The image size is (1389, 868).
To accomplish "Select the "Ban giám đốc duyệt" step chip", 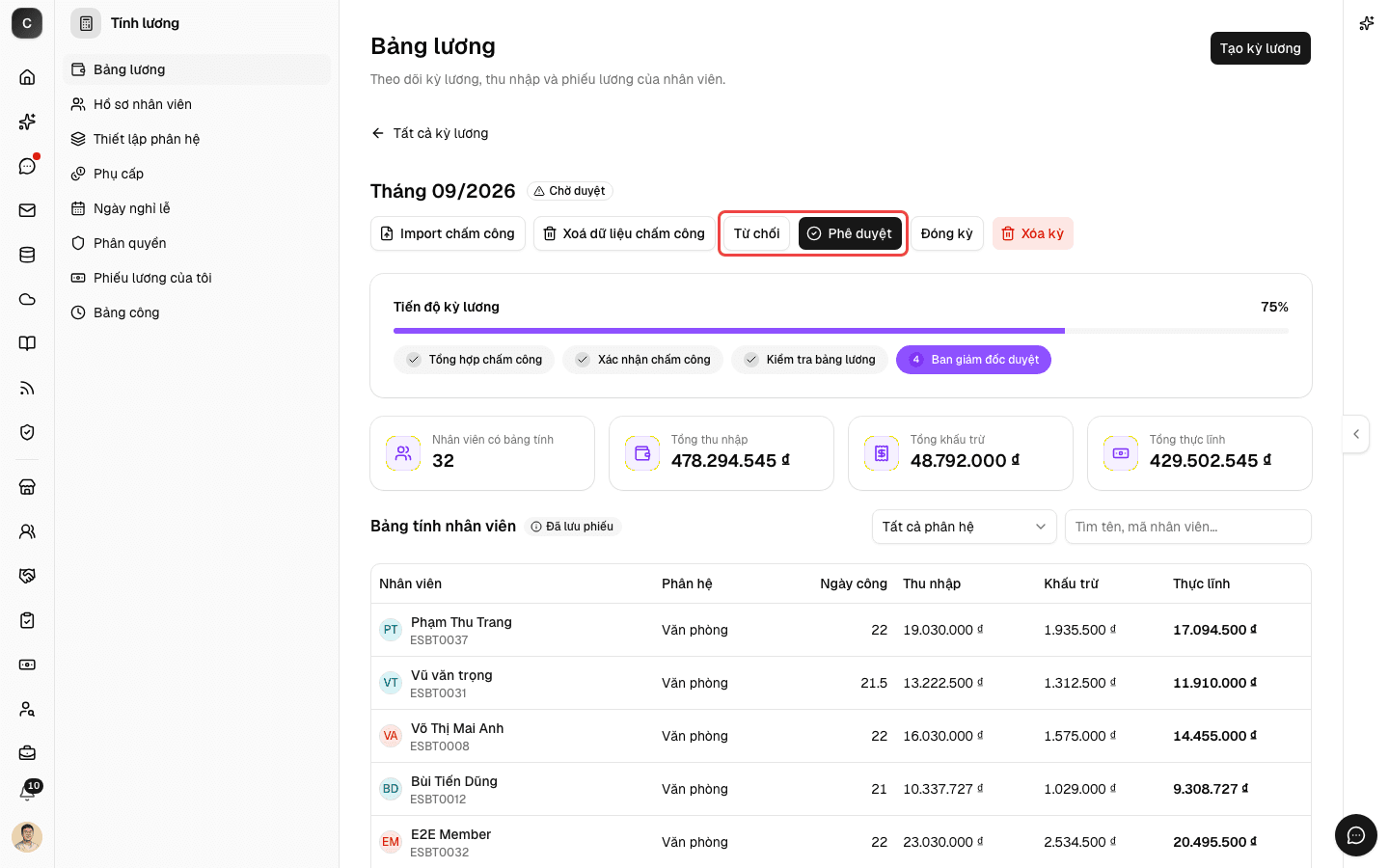I will [x=973, y=360].
